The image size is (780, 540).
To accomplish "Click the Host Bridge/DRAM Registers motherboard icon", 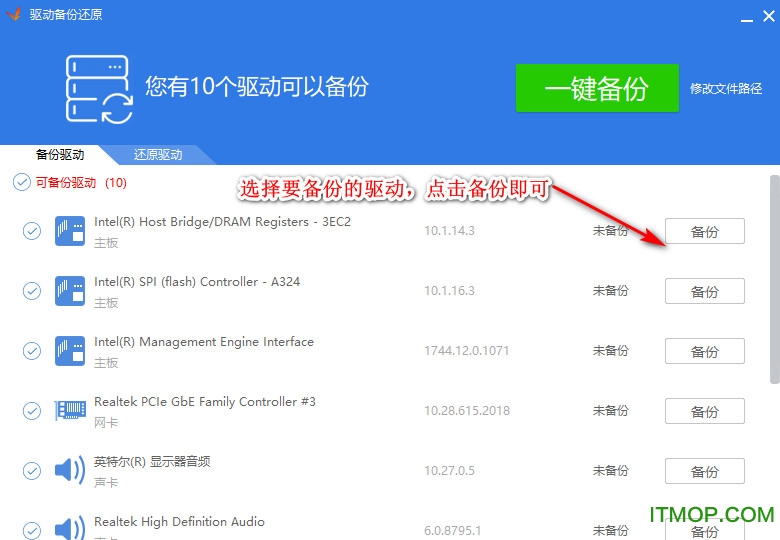I will tap(70, 231).
